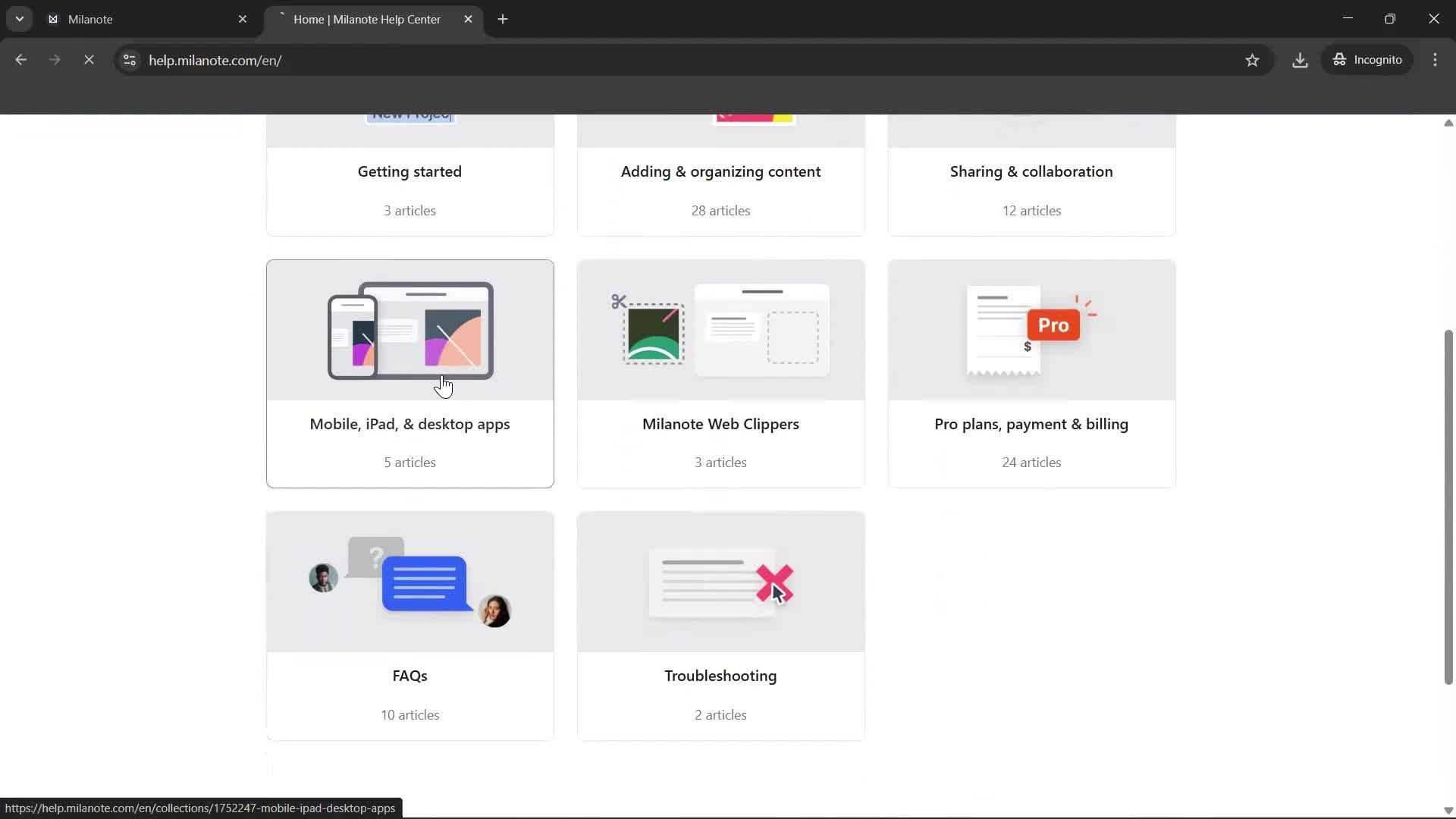Open the Pro plans, payment & billing card
Screen dimensions: 1456x819
pos(1031,373)
